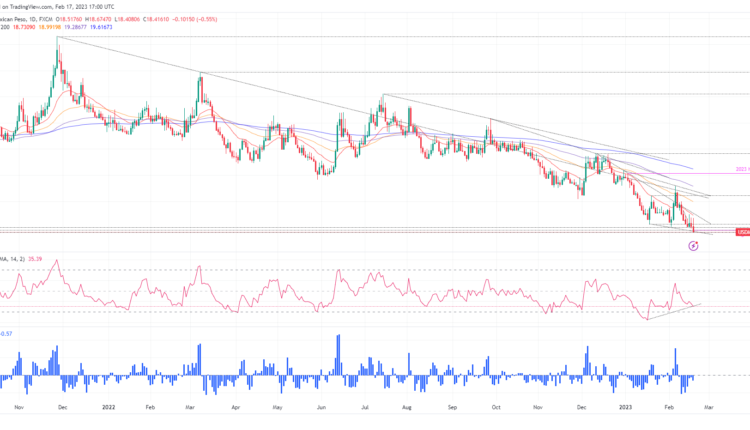Viewport: 750px width, 430px height.
Task: Click the pink 2023 level label
Action: [740, 169]
